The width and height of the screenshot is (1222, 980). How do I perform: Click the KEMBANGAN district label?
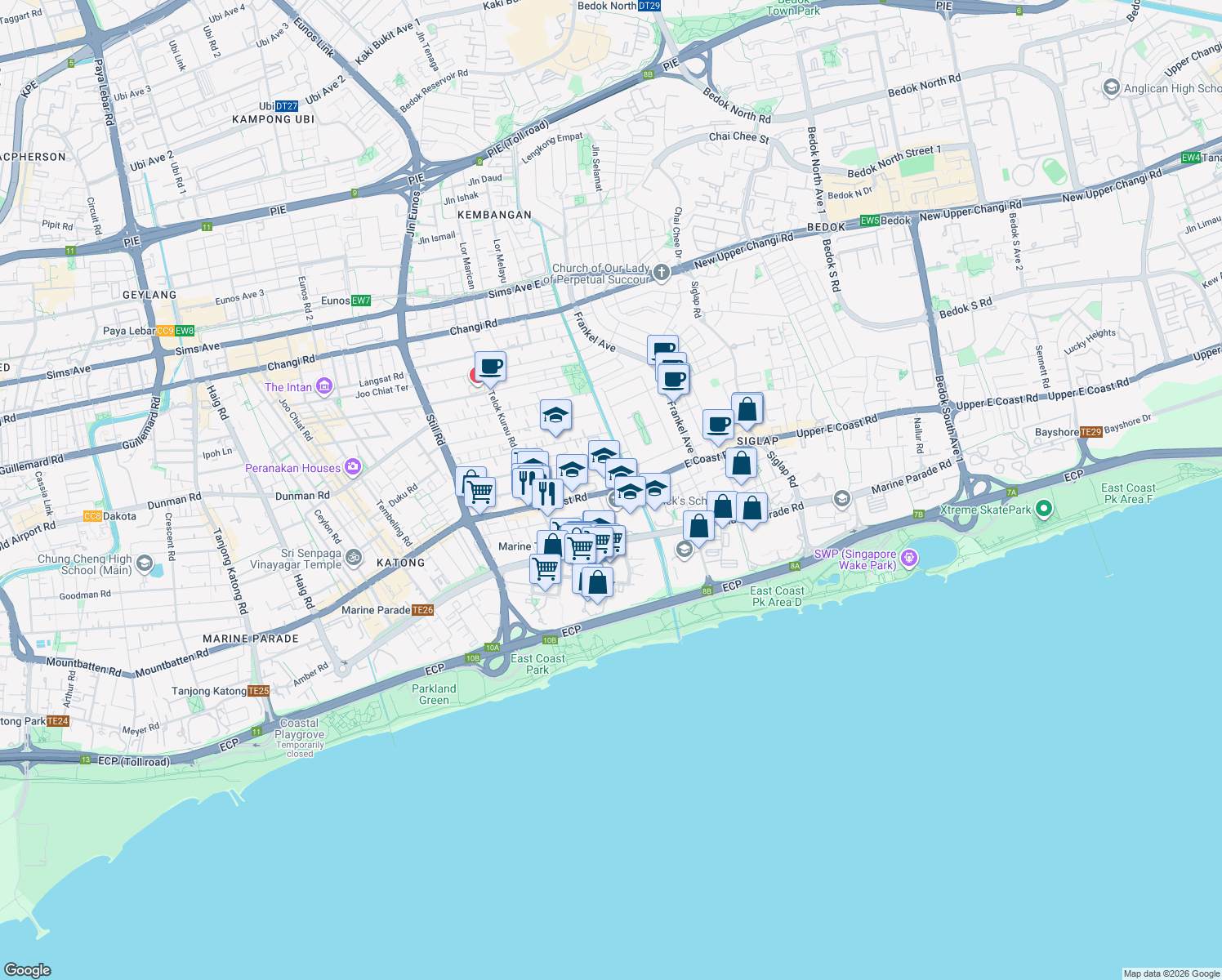coord(494,215)
